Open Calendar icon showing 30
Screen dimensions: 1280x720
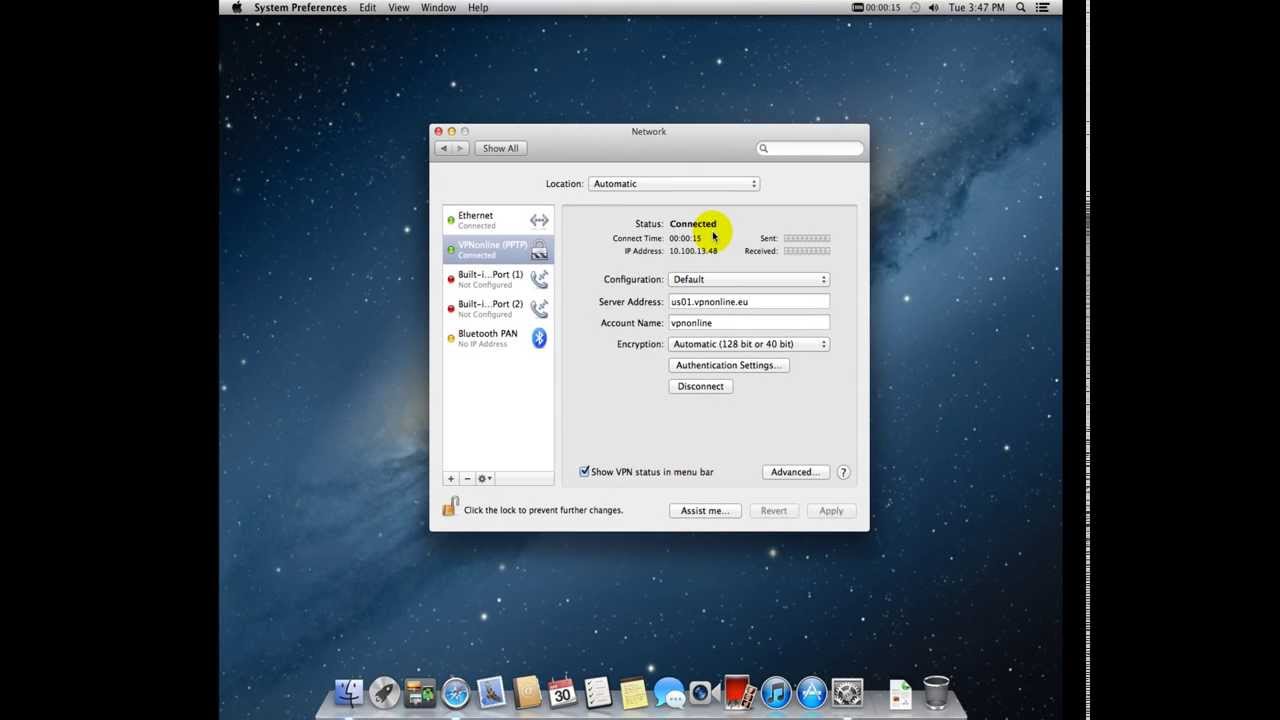coord(562,692)
